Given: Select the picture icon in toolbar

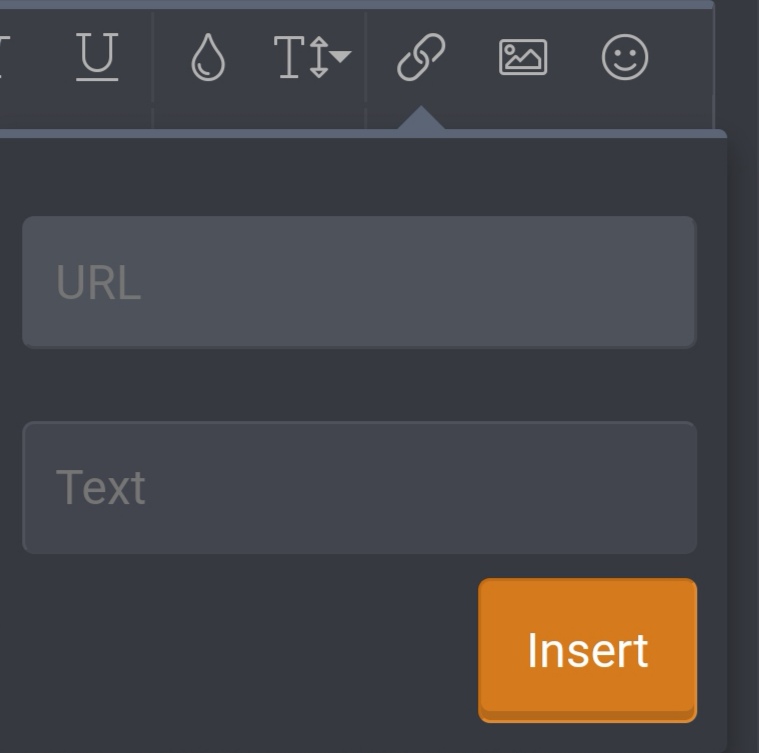Looking at the screenshot, I should point(523,58).
